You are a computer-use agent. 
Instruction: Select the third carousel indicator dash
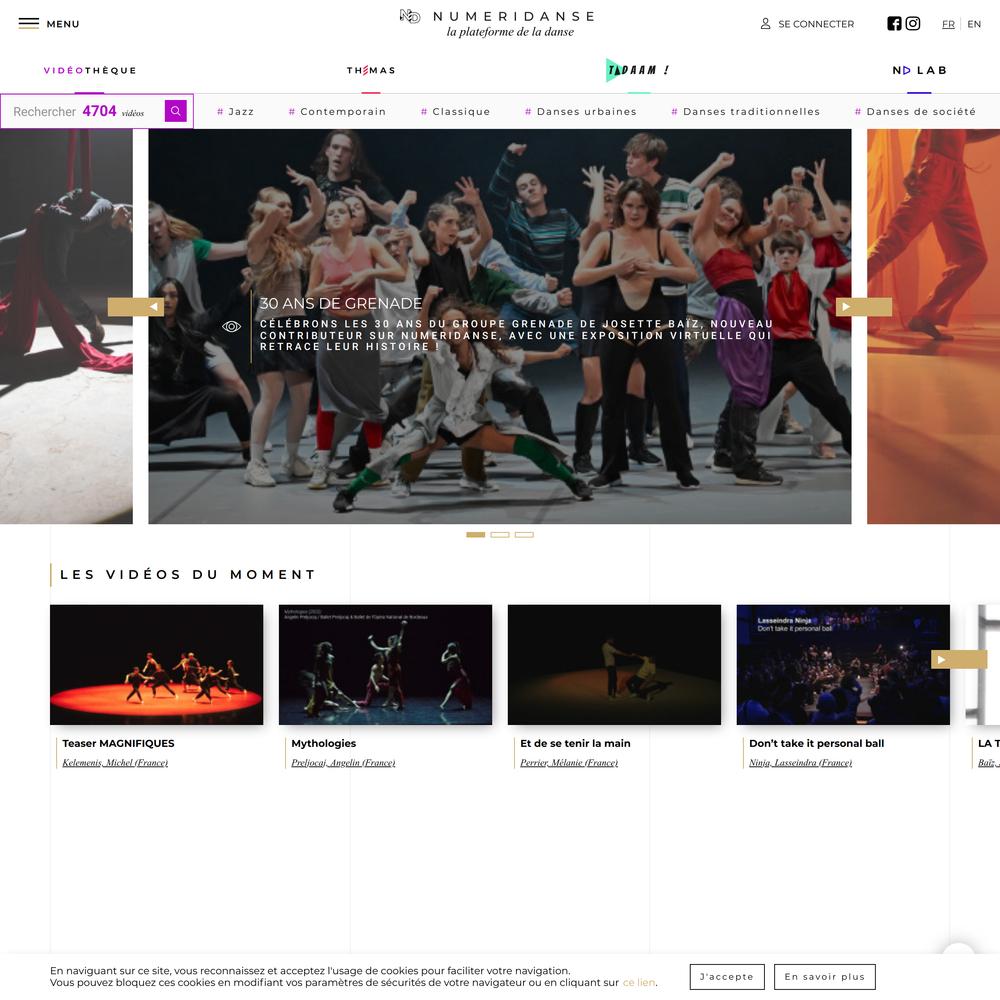(524, 534)
